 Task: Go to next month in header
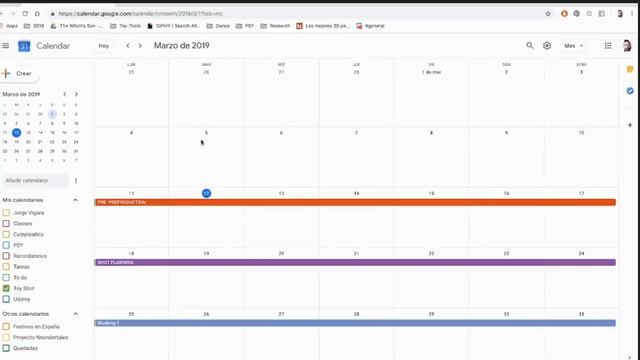tap(140, 46)
